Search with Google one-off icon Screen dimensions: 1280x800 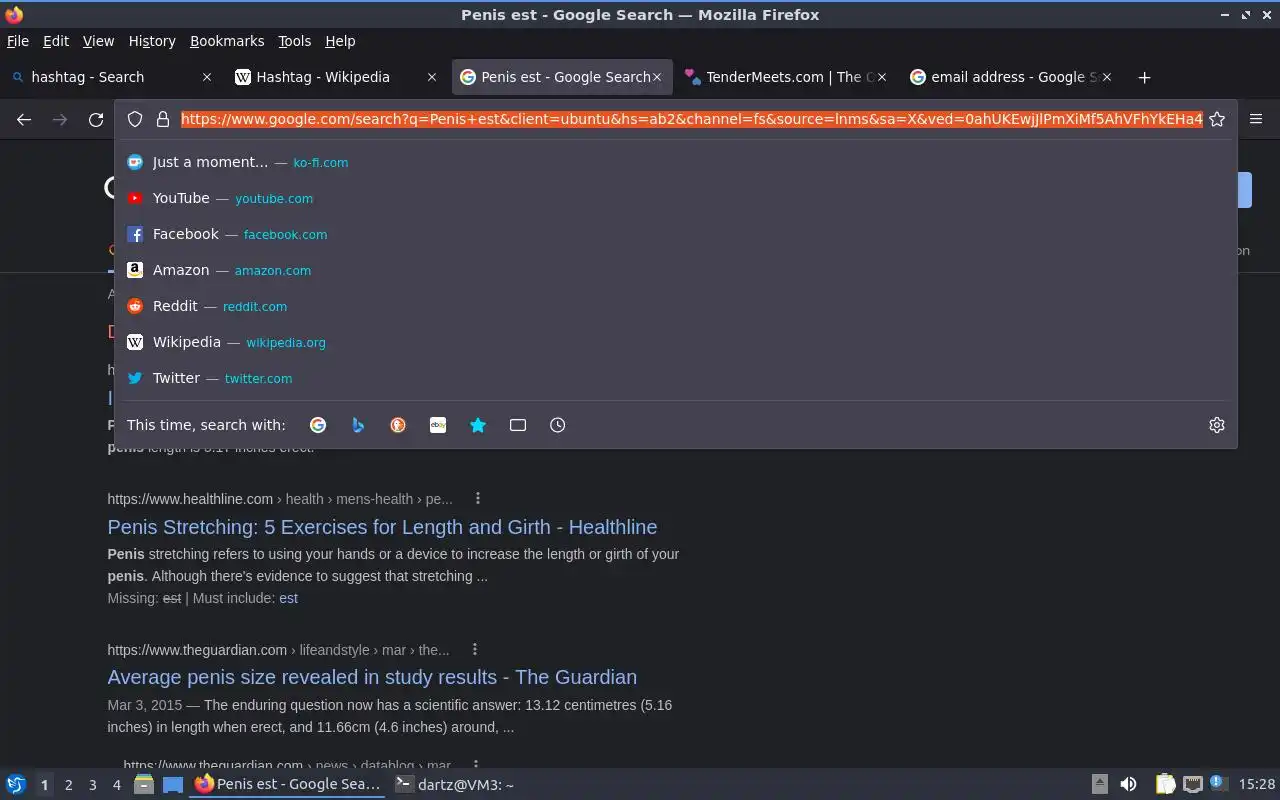318,425
